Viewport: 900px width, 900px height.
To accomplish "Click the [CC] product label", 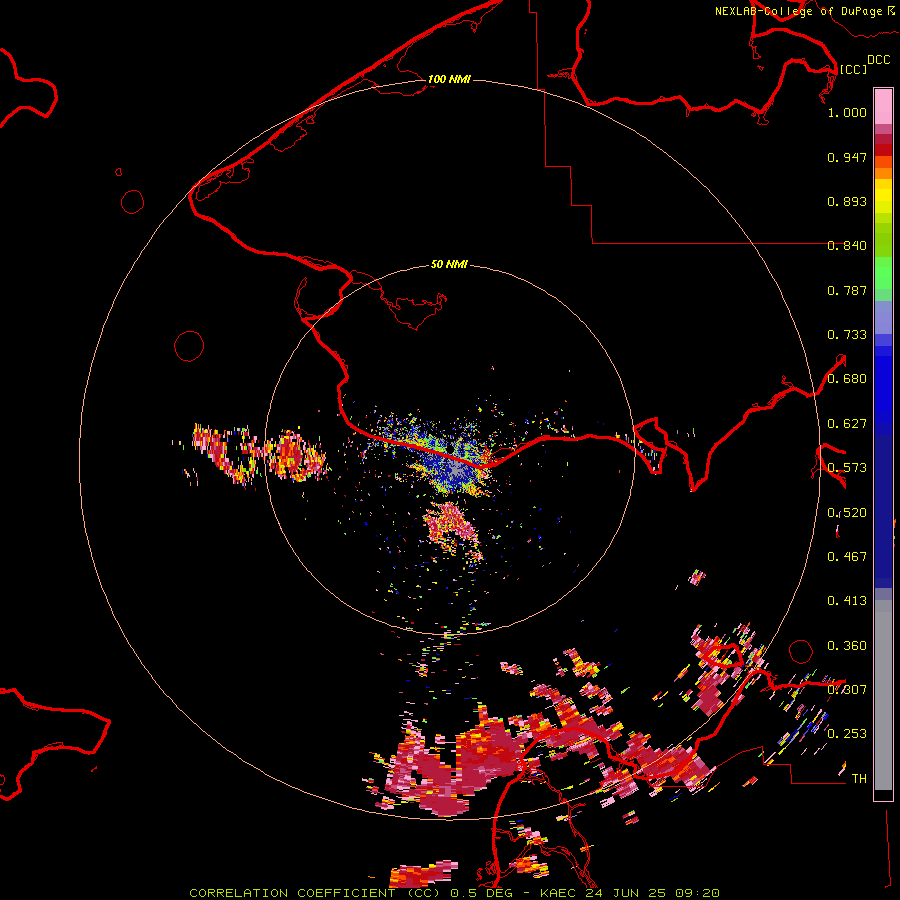I will pos(853,69).
